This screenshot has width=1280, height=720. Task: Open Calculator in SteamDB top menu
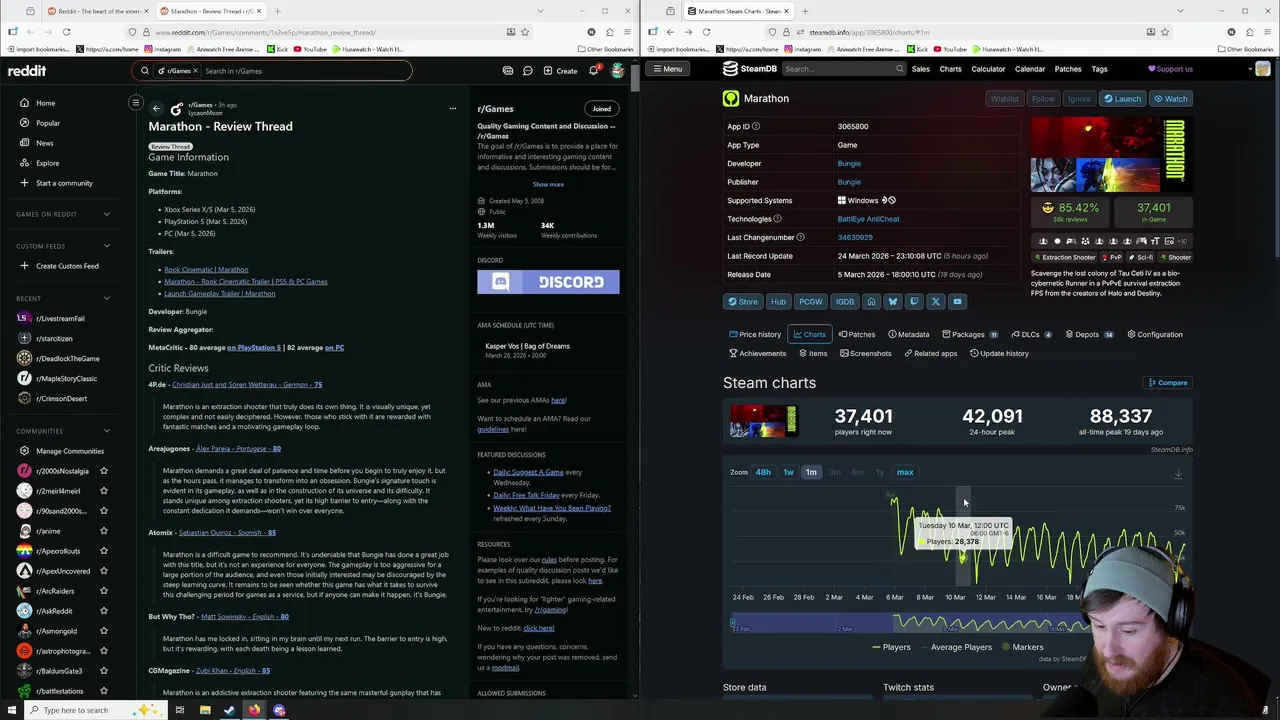[x=988, y=69]
